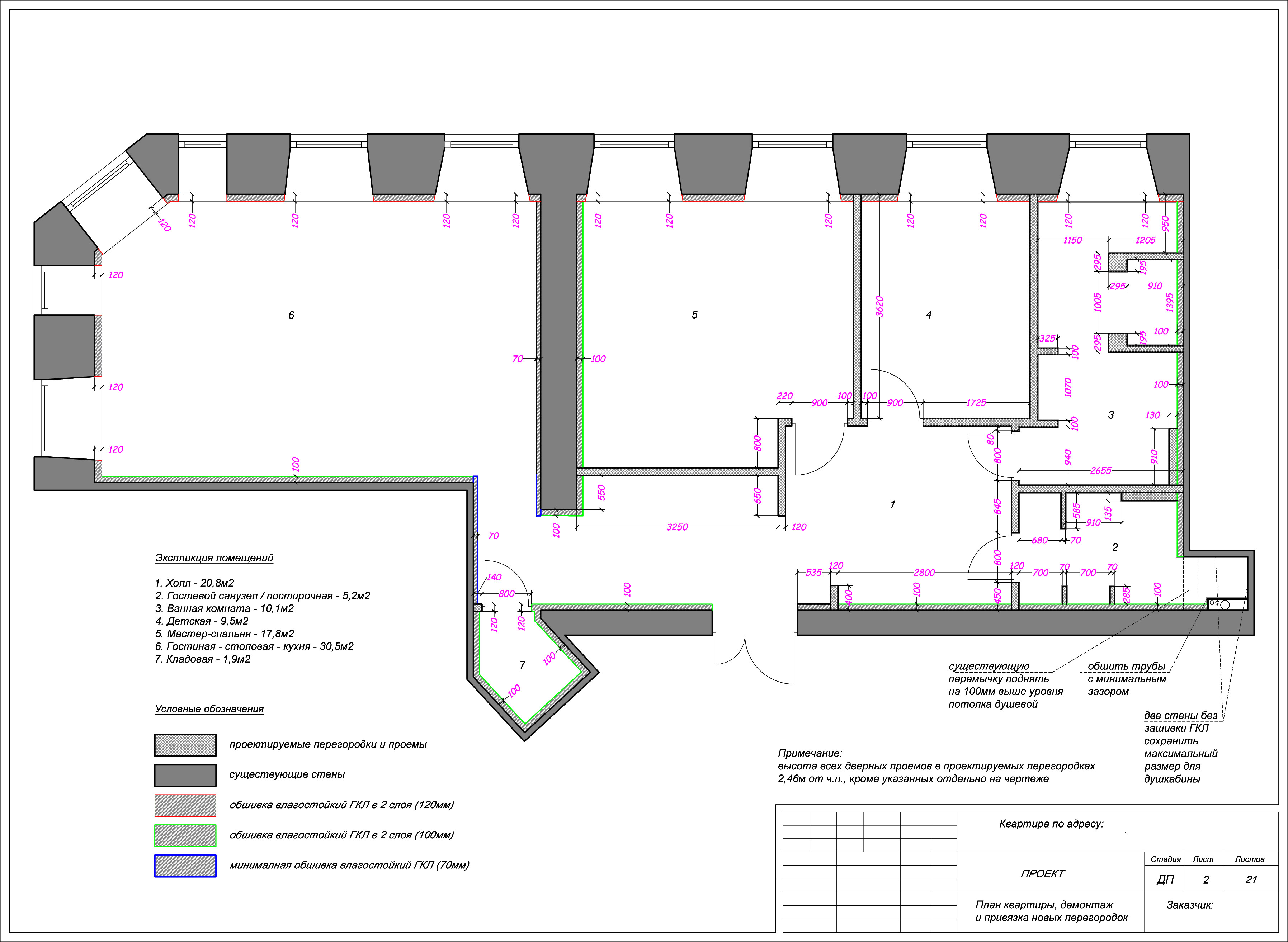Image resolution: width=1288 pixels, height=942 pixels.
Task: Click the 3250 dimension label
Action: click(677, 527)
